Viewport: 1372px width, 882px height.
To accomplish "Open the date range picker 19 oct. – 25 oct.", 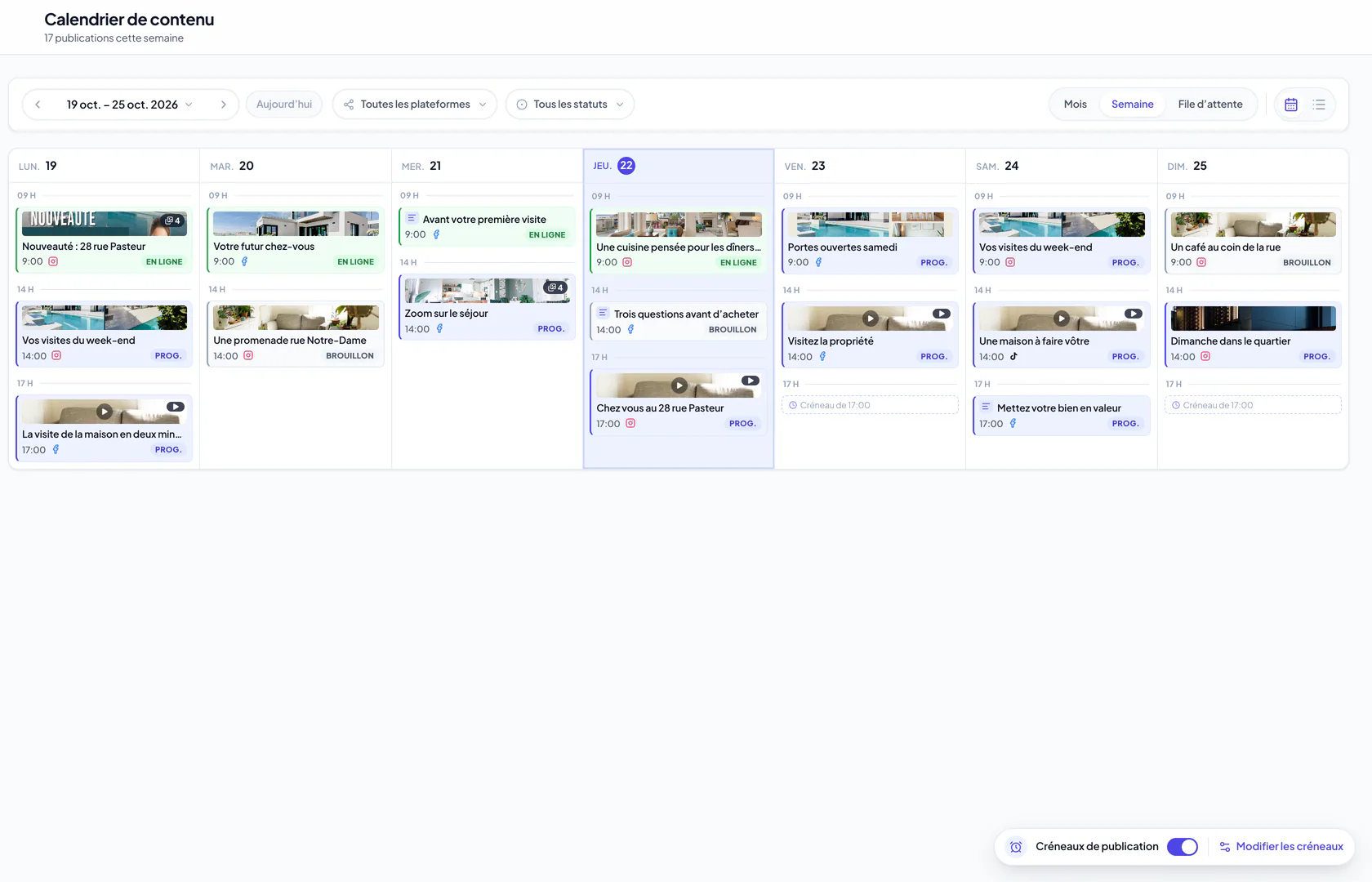I will point(129,105).
